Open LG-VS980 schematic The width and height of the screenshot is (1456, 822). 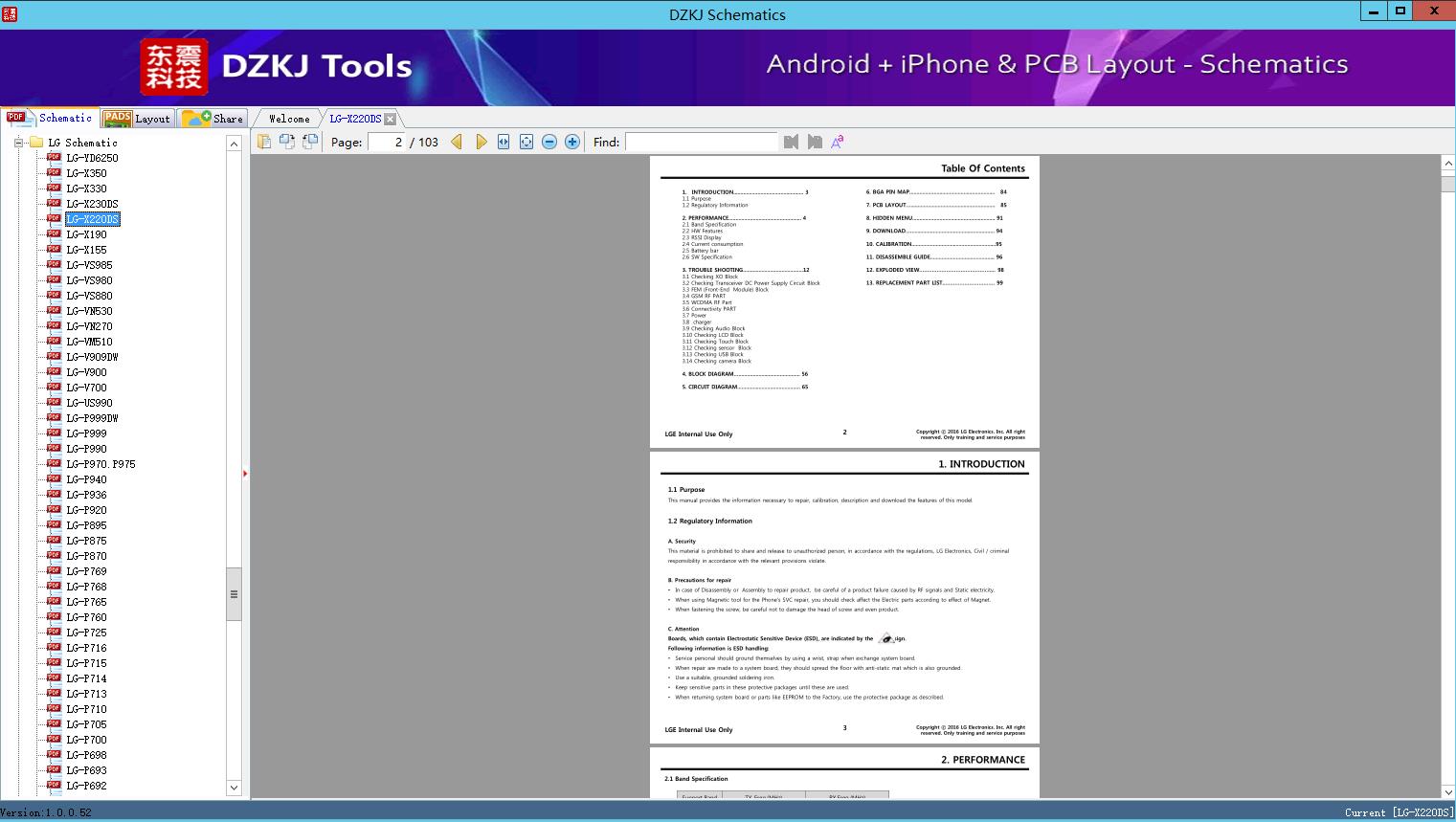89,280
